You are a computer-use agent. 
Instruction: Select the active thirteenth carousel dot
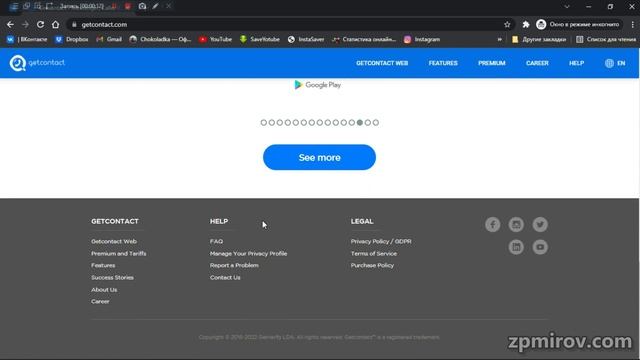click(x=360, y=122)
